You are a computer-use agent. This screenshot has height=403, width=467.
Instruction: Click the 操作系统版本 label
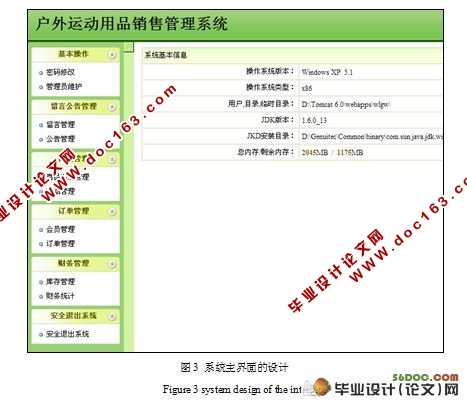270,71
